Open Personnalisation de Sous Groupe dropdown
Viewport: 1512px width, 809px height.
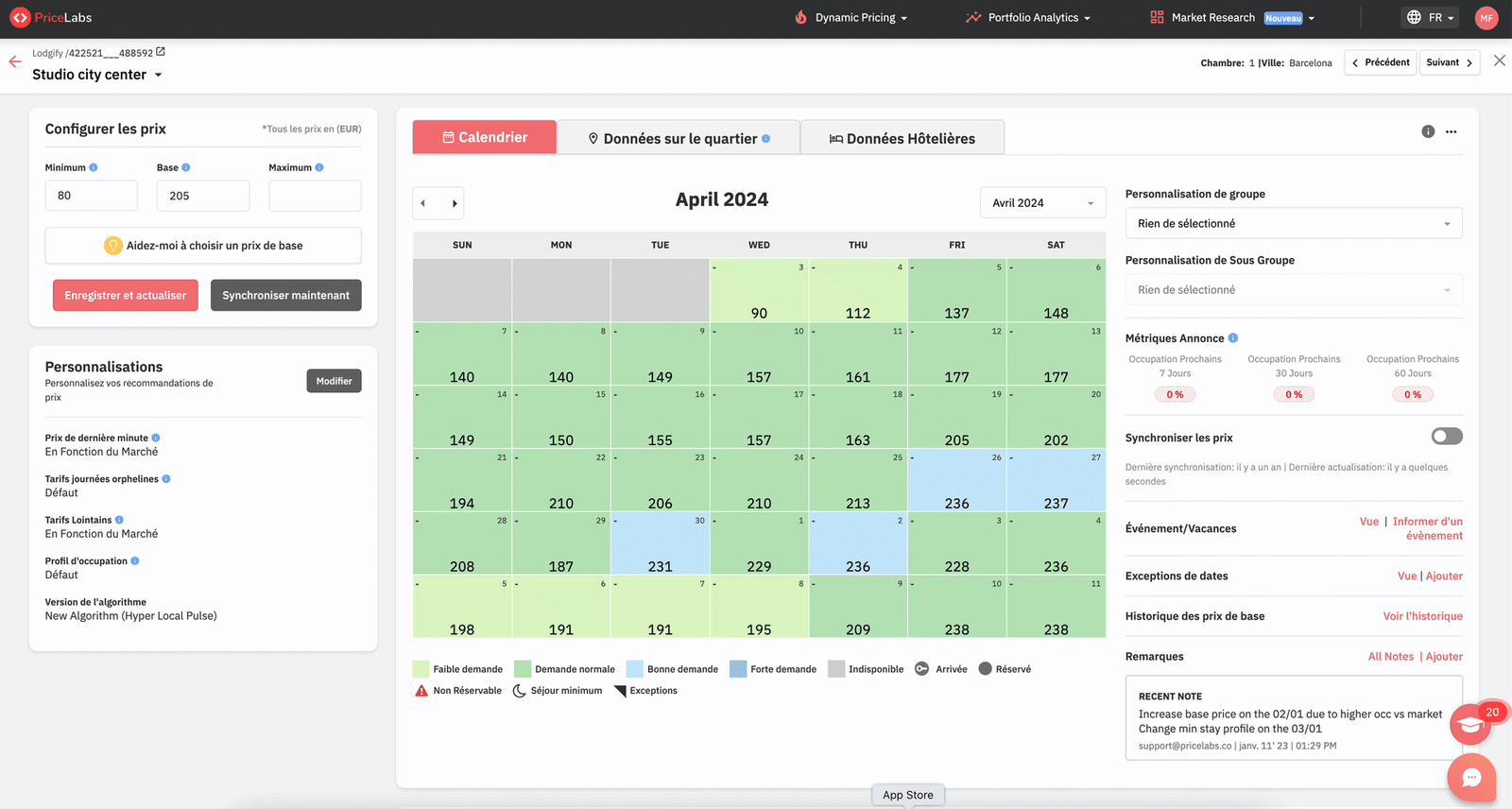[1294, 289]
